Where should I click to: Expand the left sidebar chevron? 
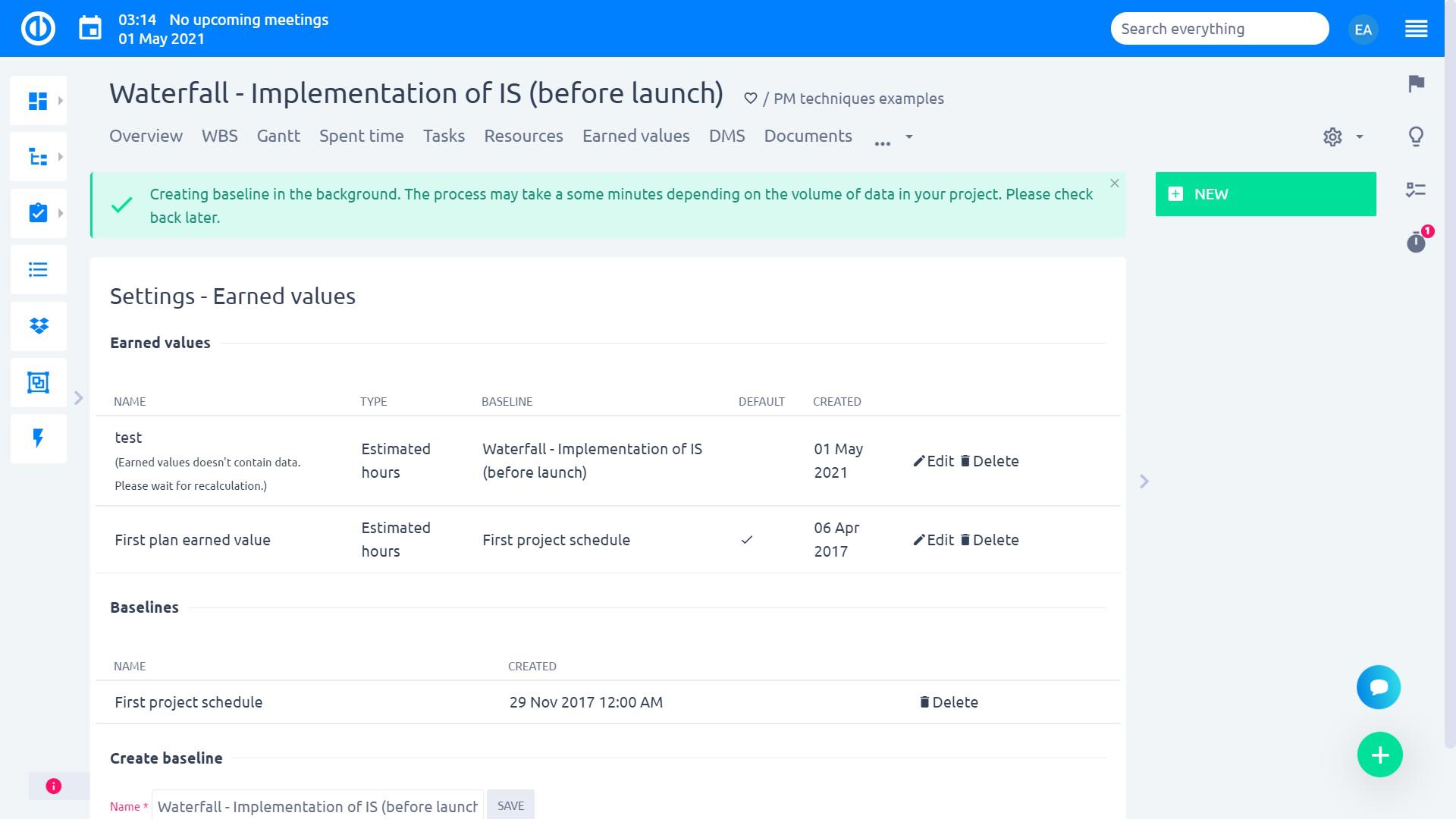pos(78,398)
